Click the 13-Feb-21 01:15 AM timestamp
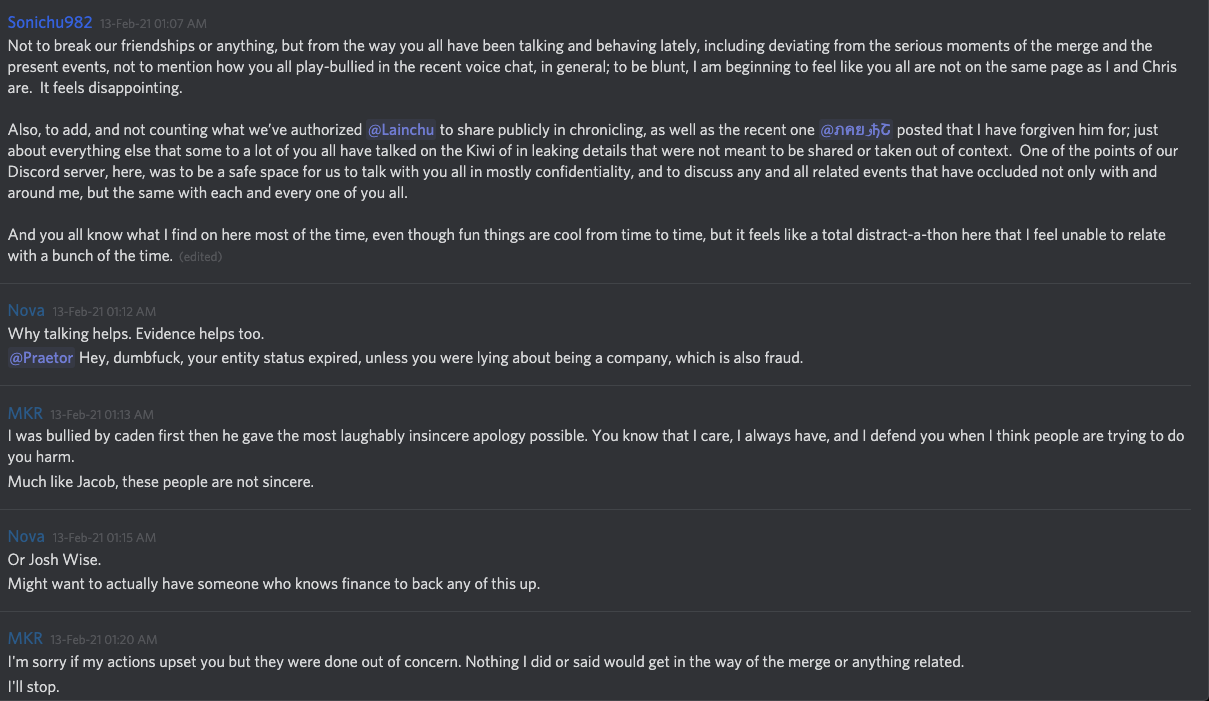This screenshot has height=701, width=1209. click(104, 538)
